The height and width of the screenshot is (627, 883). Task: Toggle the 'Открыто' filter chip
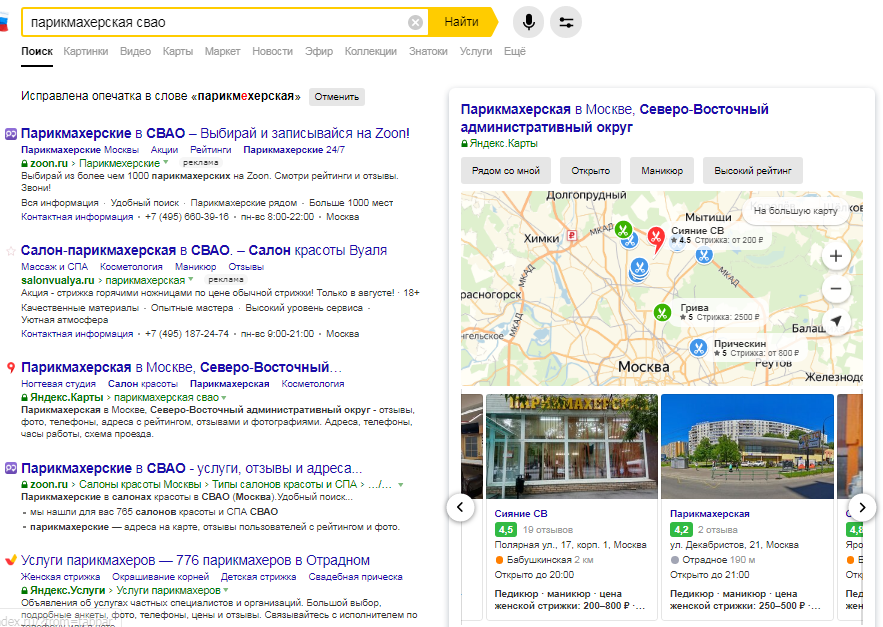(x=591, y=171)
